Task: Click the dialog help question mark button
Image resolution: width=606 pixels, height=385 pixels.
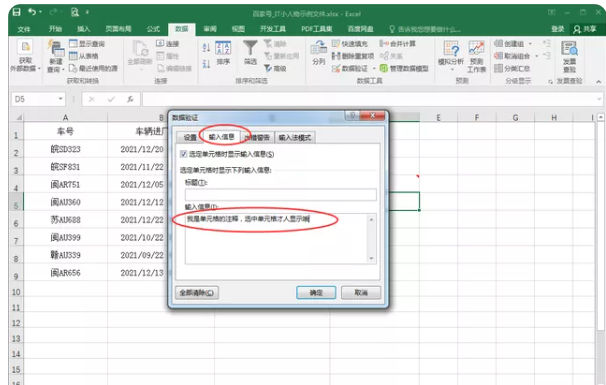Action: click(x=352, y=116)
